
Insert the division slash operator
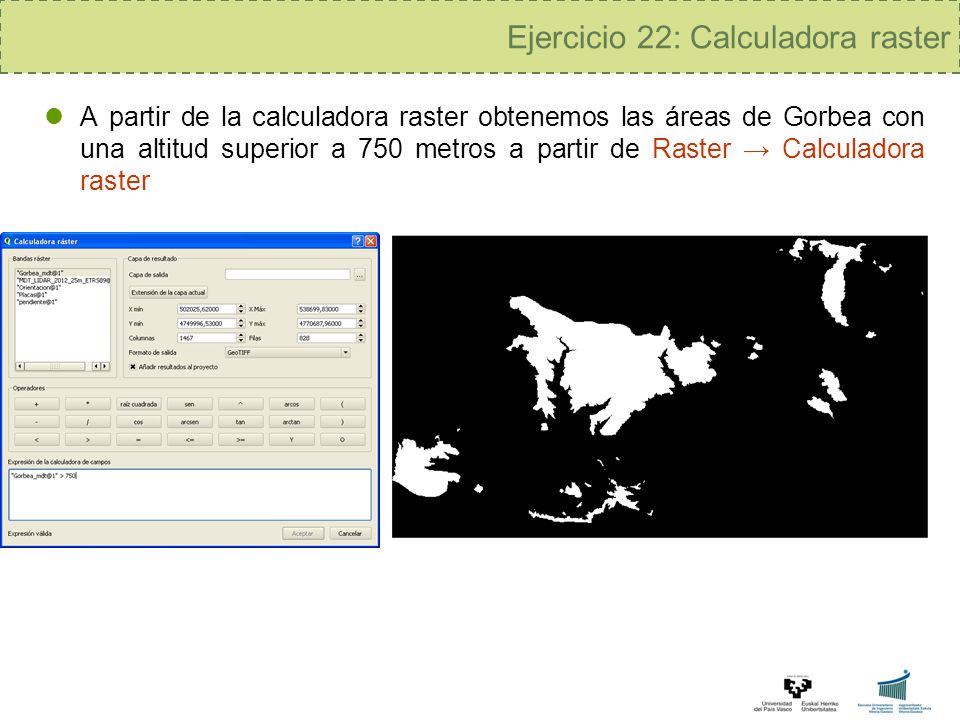coord(88,422)
